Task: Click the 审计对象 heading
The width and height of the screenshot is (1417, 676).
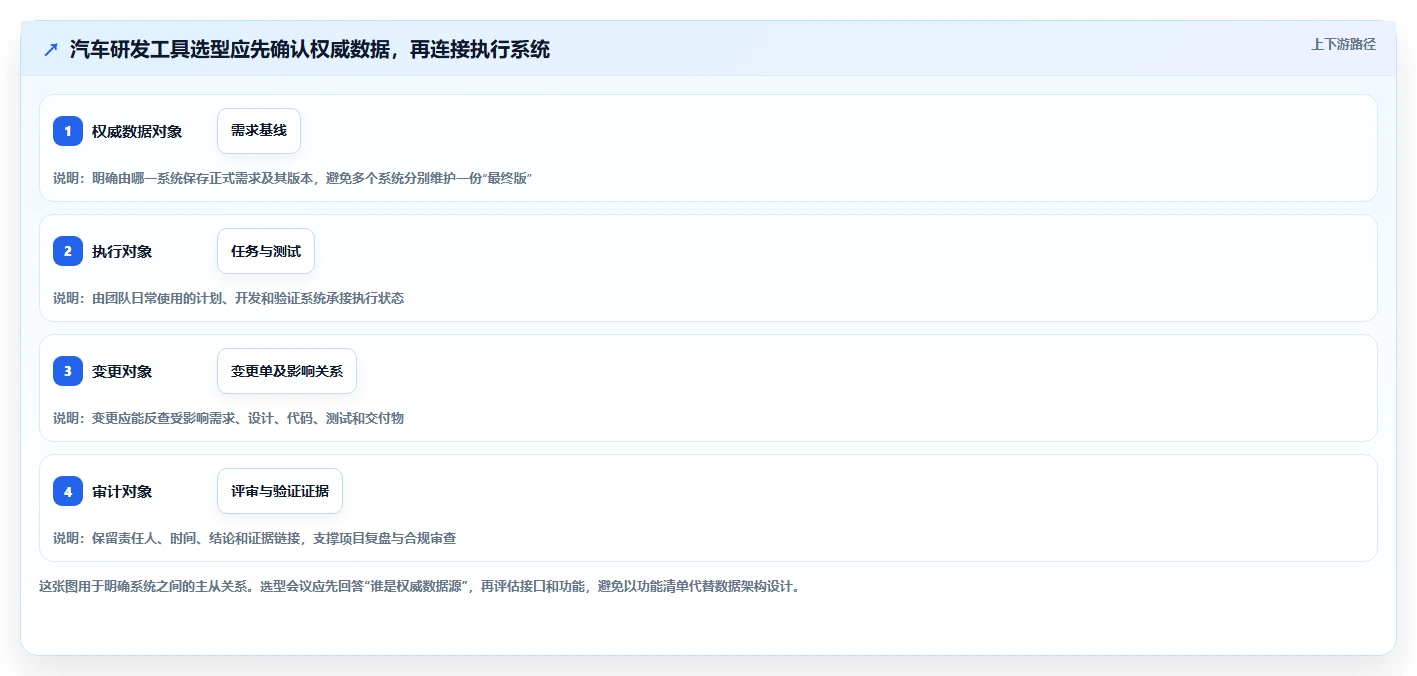Action: click(122, 491)
